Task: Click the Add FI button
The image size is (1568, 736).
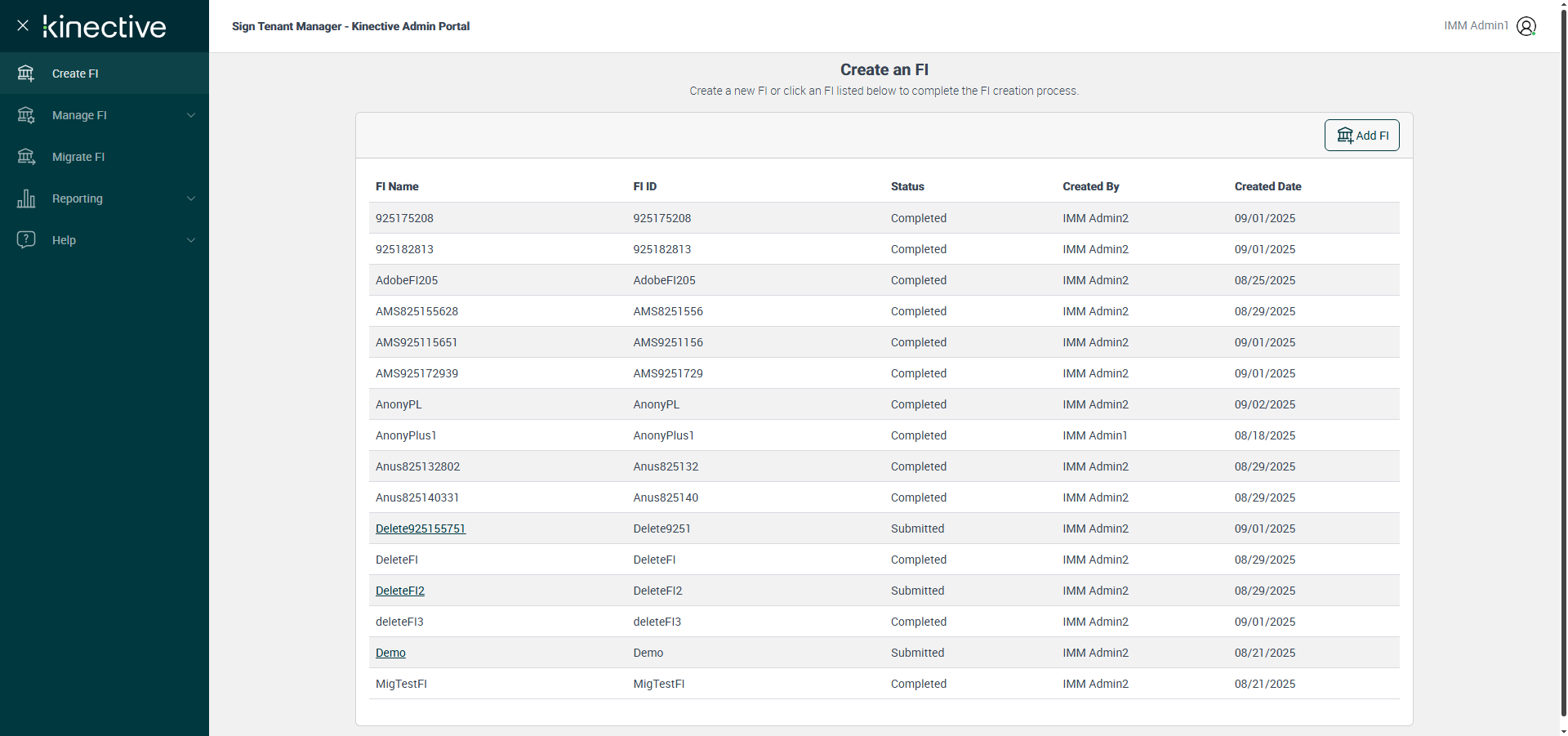Action: (x=1361, y=136)
